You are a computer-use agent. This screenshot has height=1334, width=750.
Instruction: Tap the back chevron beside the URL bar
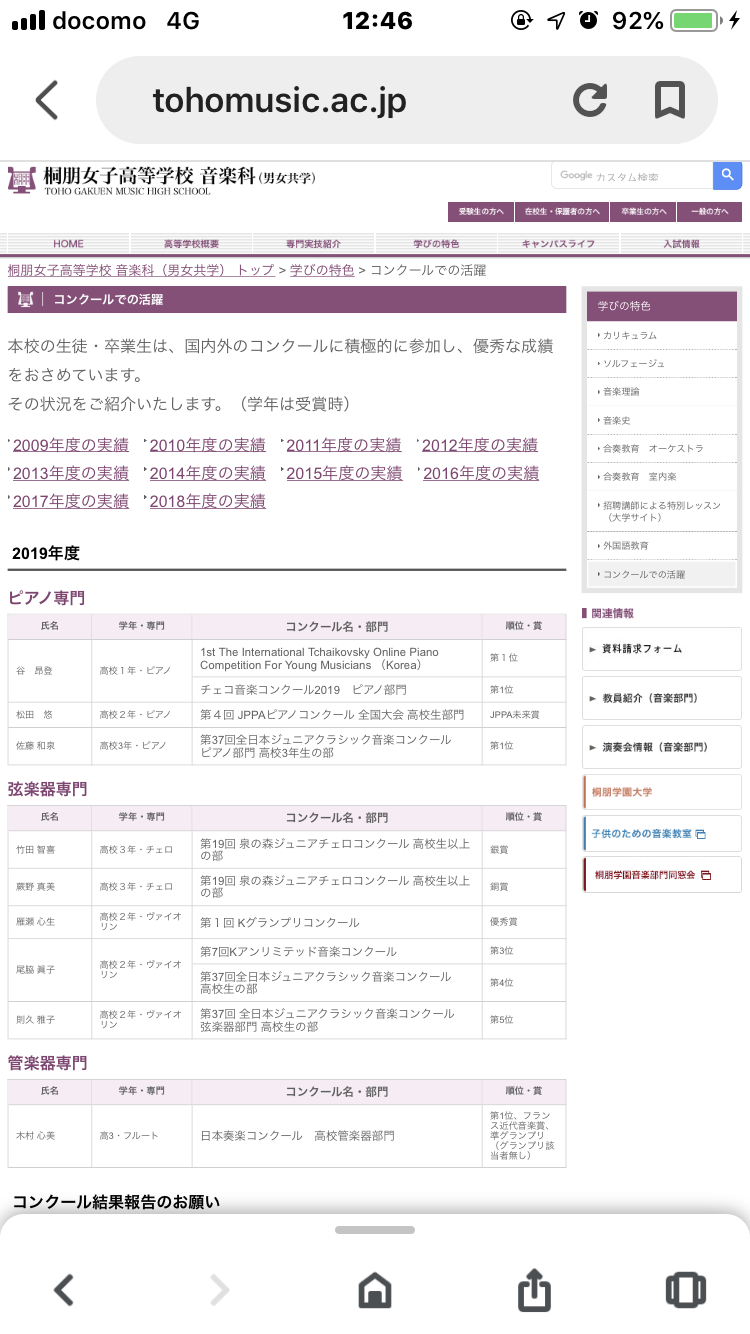pos(47,100)
